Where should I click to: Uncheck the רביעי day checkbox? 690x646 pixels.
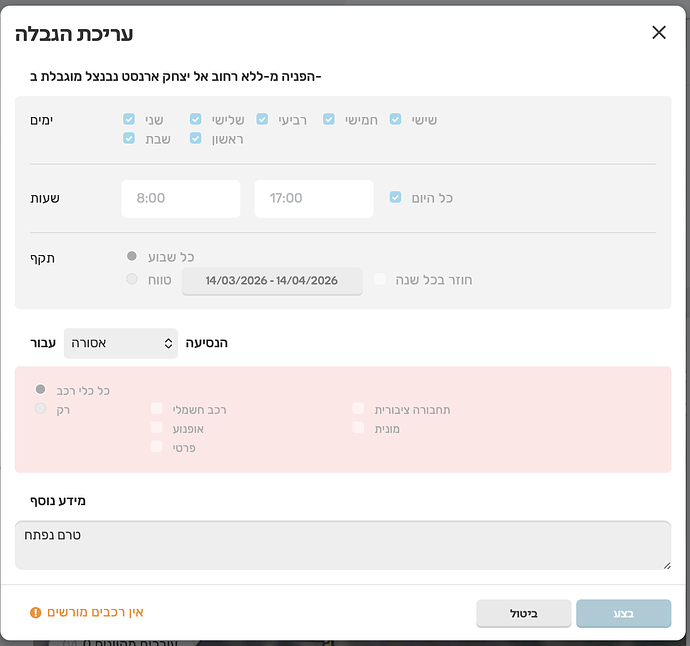point(262,119)
